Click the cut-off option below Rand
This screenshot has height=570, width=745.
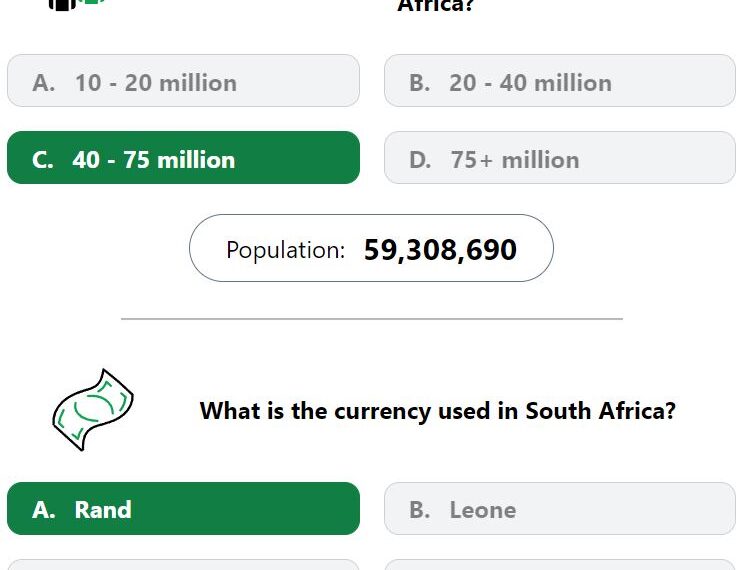(x=183, y=565)
